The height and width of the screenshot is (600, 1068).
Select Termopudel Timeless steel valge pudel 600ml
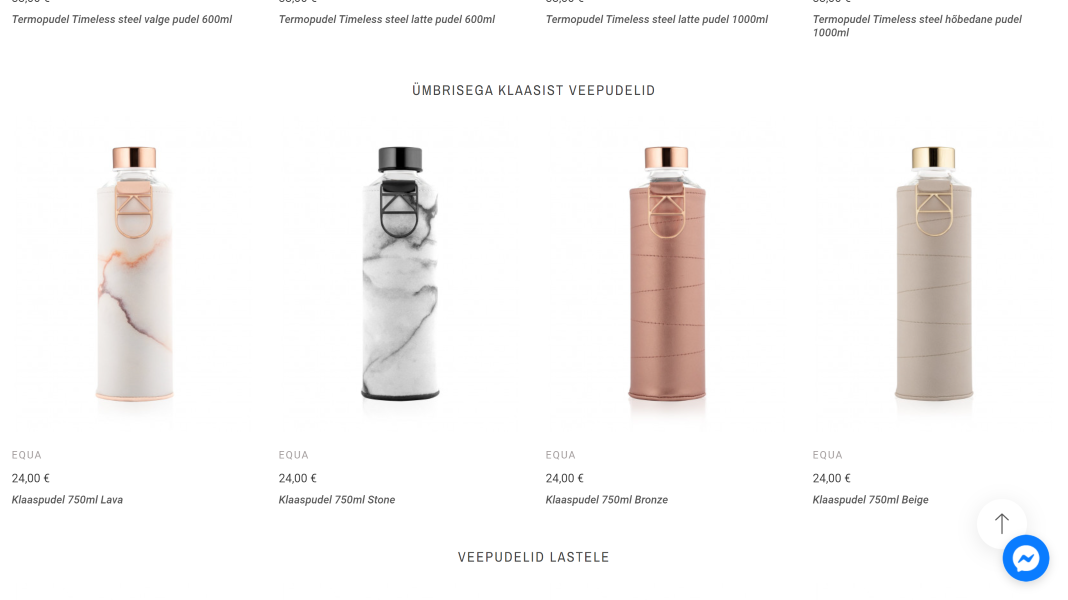122,20
